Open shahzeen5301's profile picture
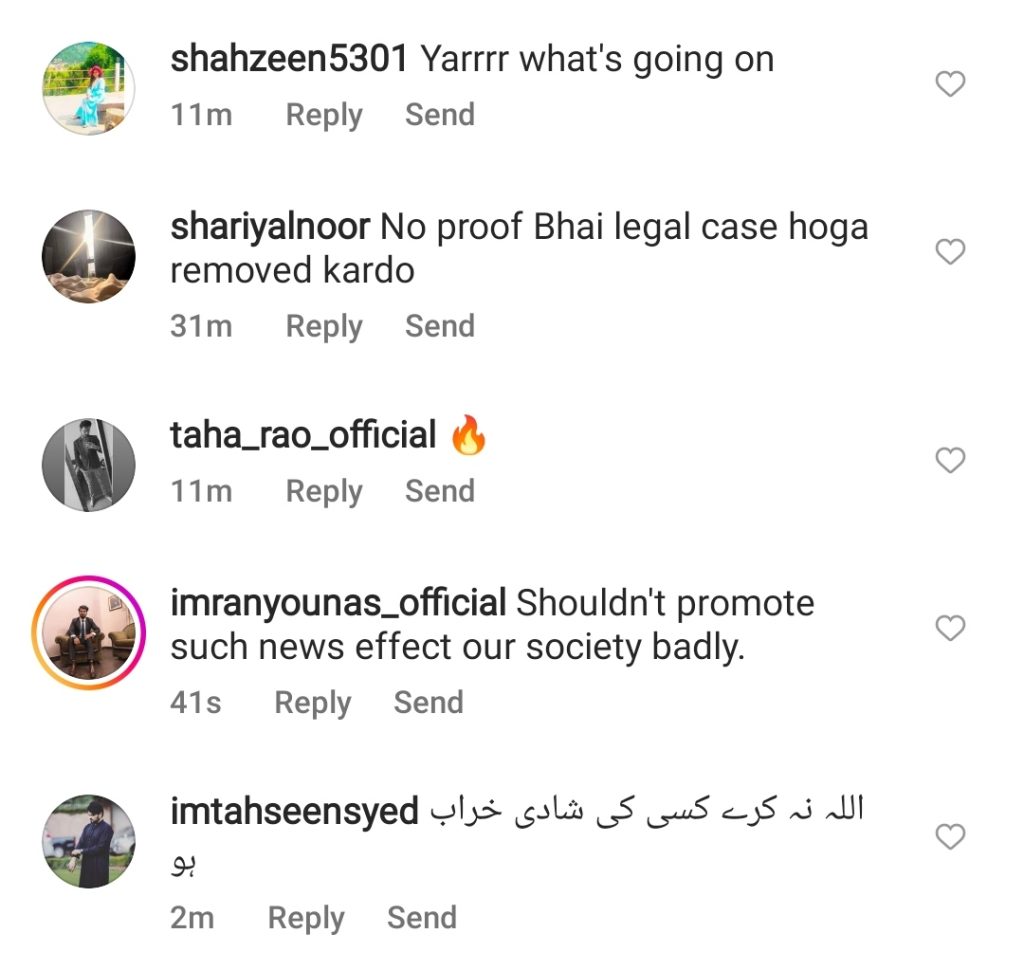1024x970 pixels. 89,88
